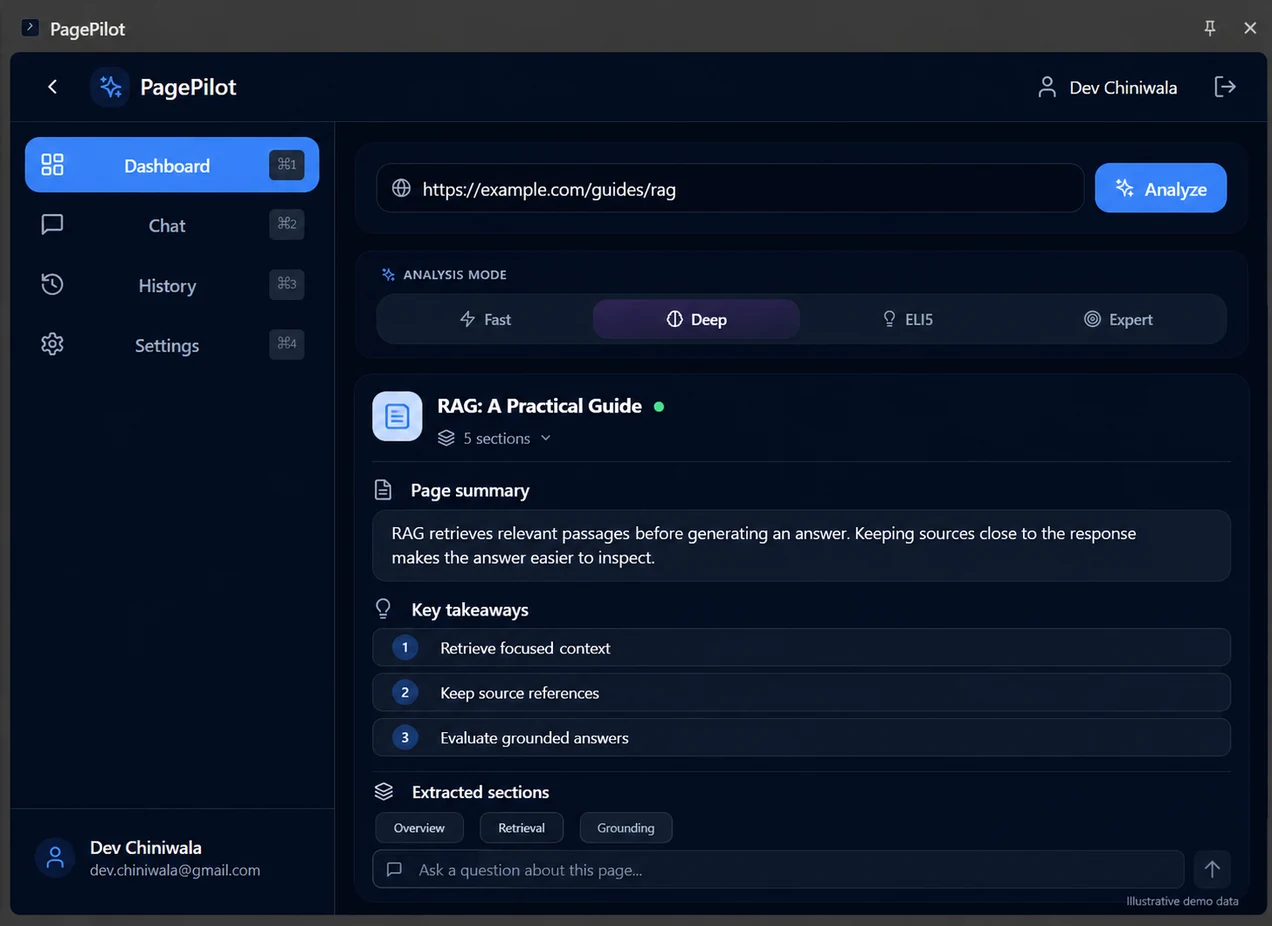Click the avatar icon in the sidebar footer

pos(55,858)
